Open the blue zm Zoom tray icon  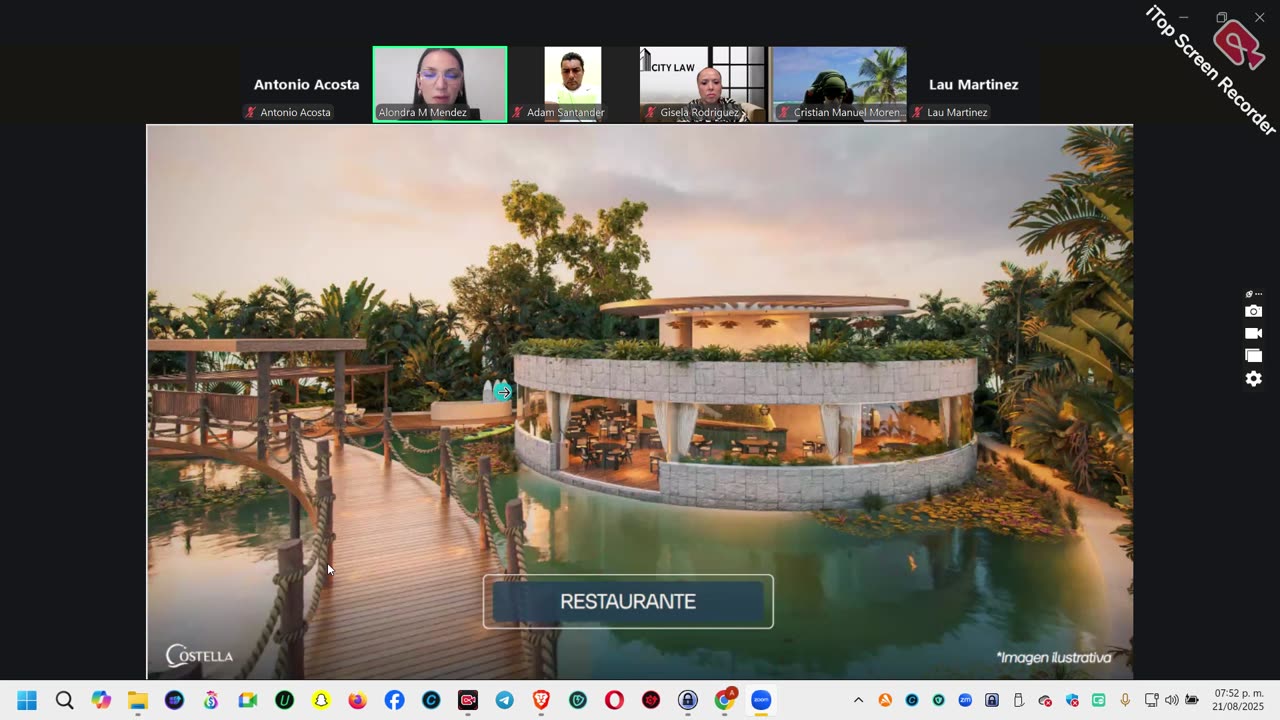pos(965,700)
